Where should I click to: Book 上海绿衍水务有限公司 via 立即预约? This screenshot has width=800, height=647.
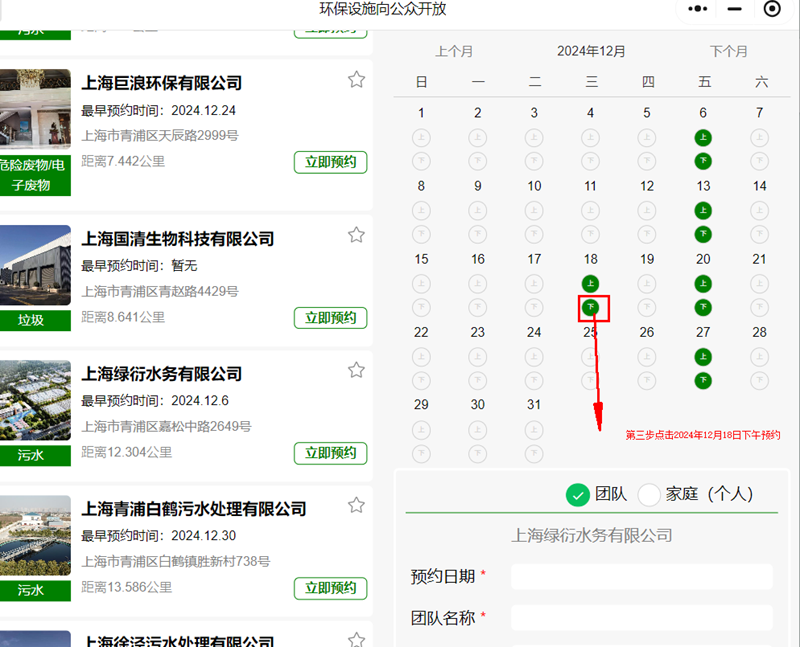(331, 453)
